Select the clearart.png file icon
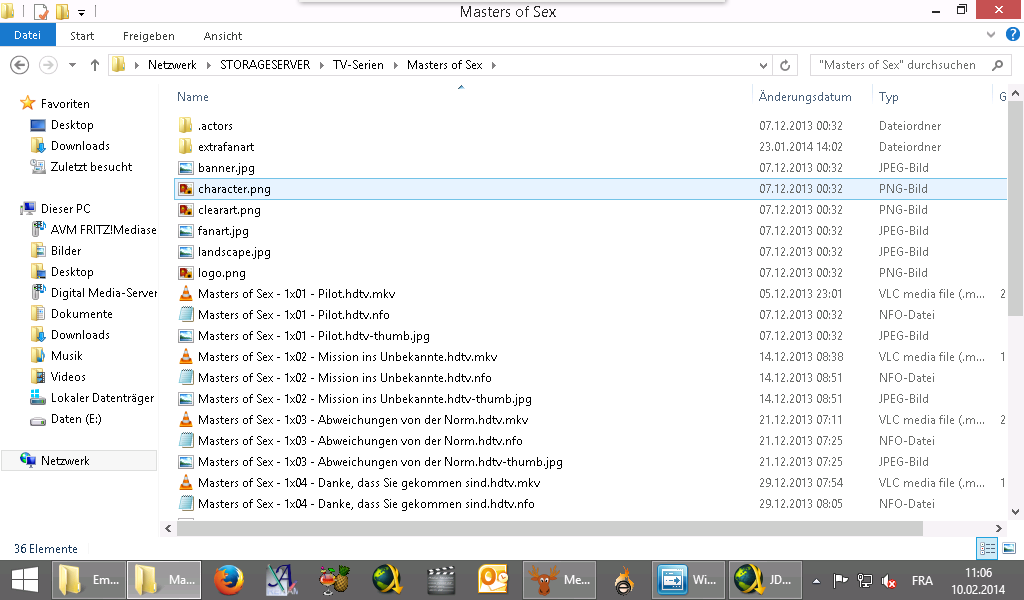The height and width of the screenshot is (600, 1024). click(185, 210)
